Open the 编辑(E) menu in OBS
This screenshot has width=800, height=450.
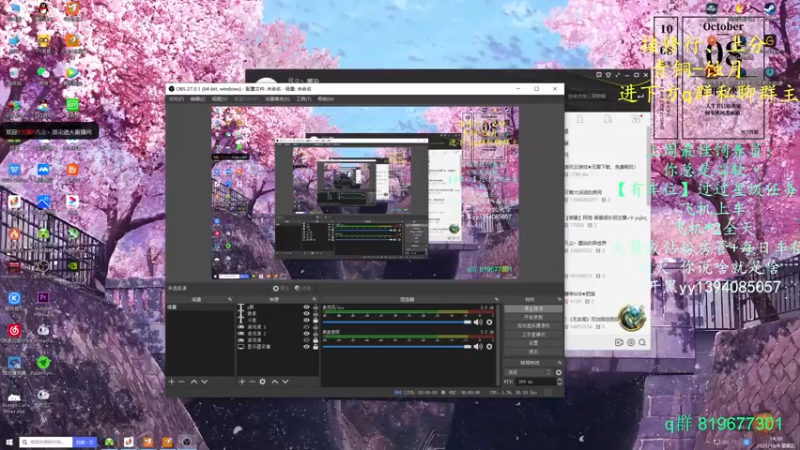(x=197, y=99)
